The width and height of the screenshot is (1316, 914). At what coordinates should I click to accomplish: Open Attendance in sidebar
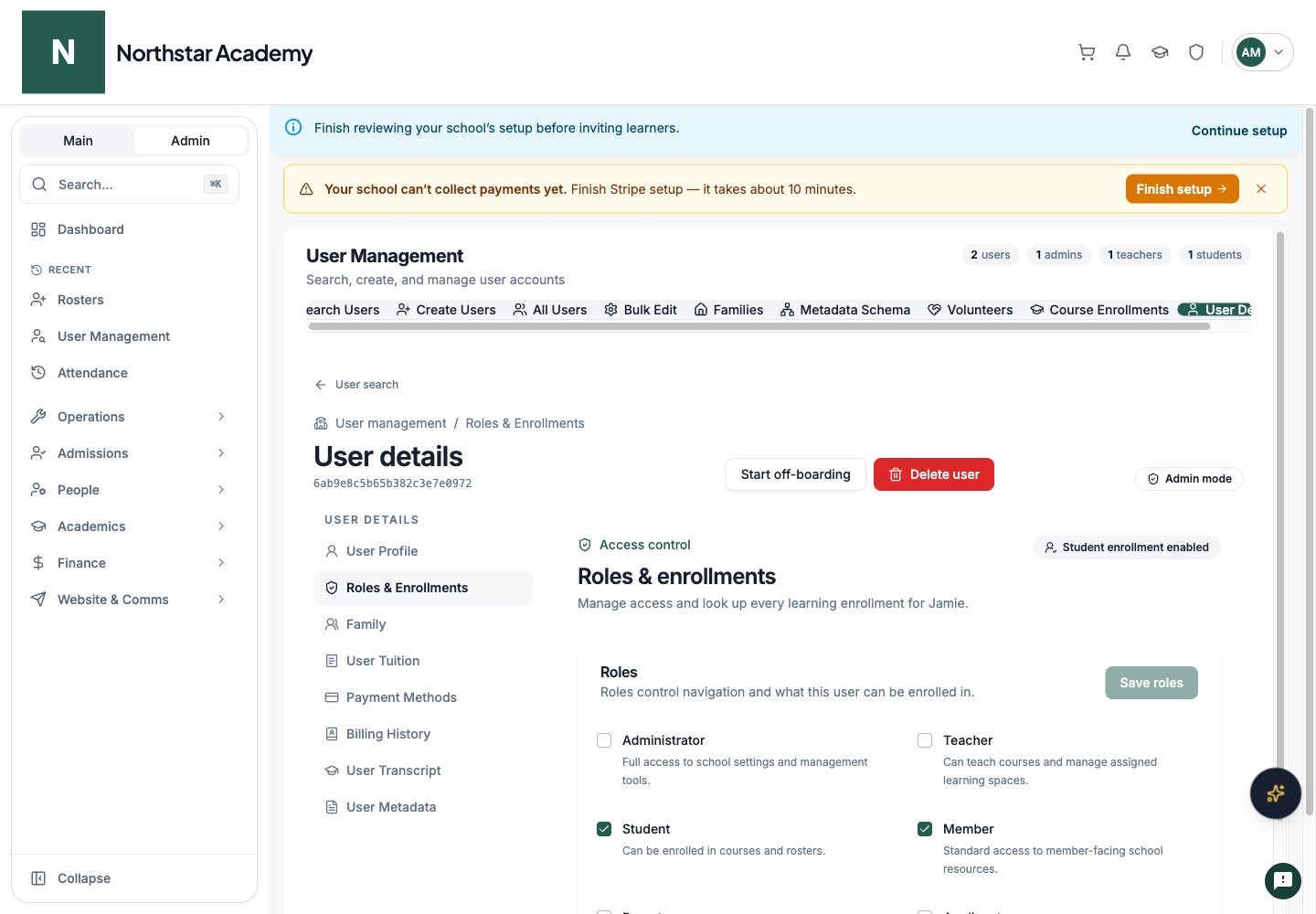(129, 373)
